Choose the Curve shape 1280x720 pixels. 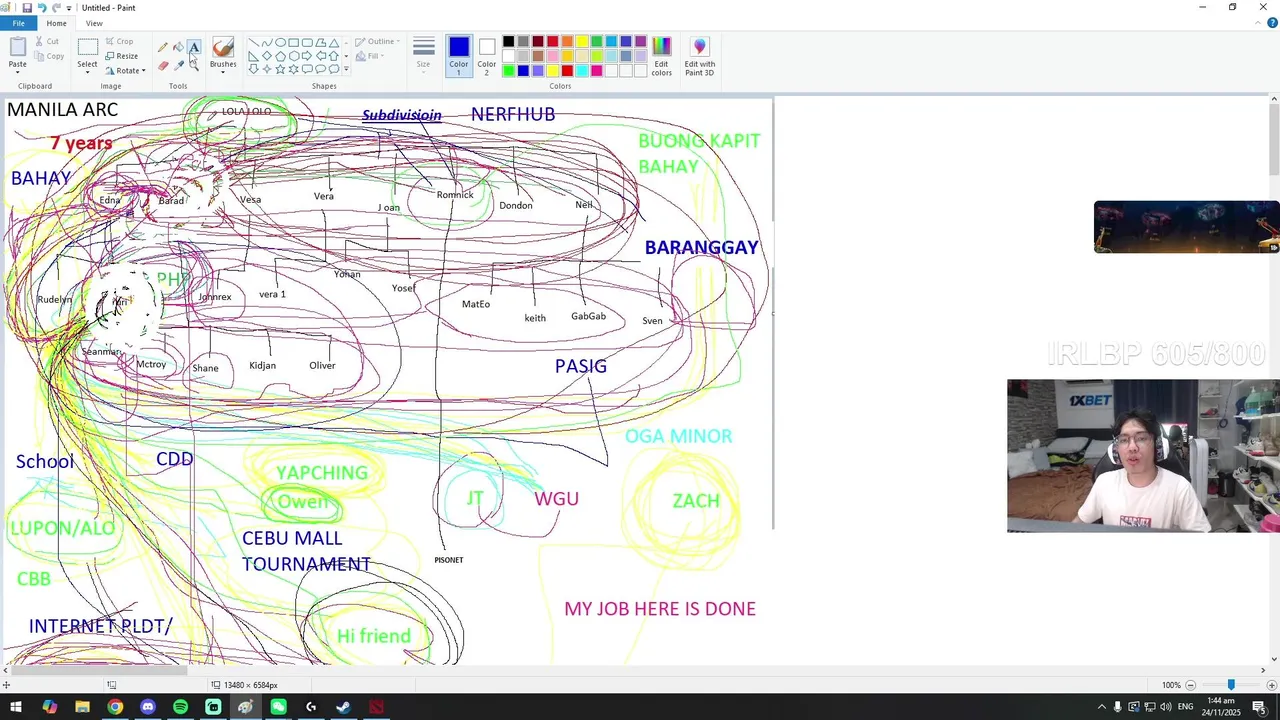coord(267,43)
